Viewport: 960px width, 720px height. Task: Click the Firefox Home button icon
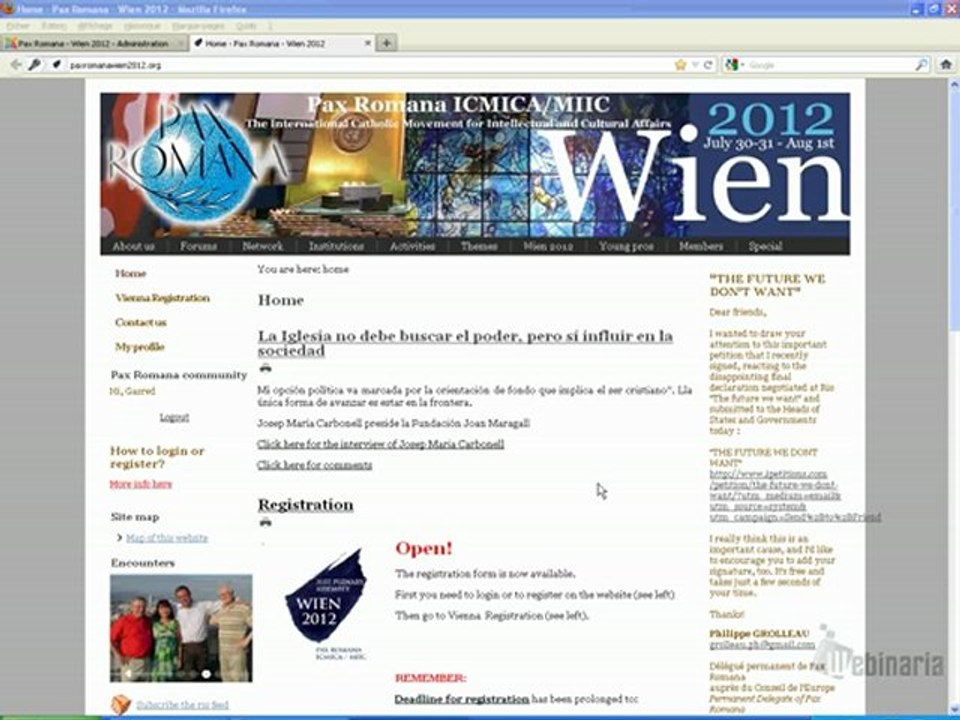pos(945,64)
